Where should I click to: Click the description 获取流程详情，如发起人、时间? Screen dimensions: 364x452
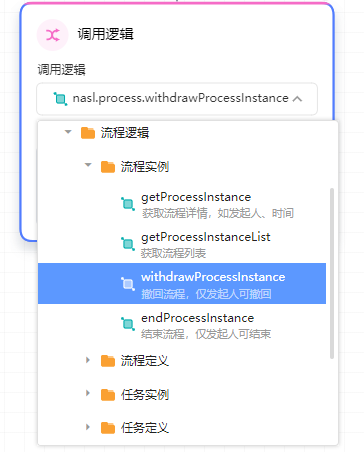218,213
